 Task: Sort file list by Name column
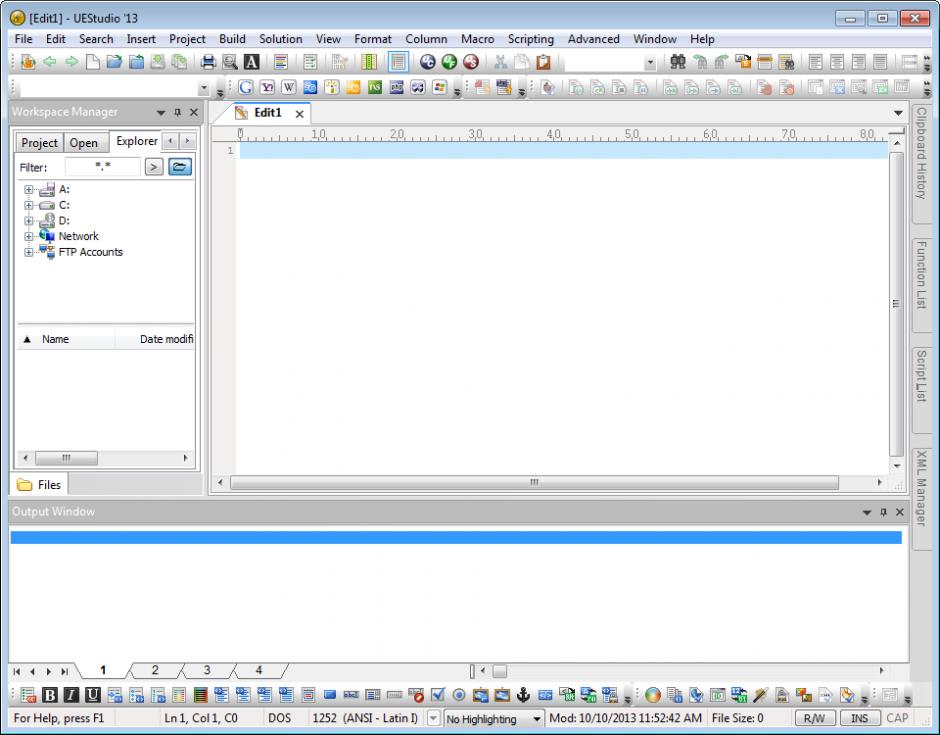(x=55, y=339)
